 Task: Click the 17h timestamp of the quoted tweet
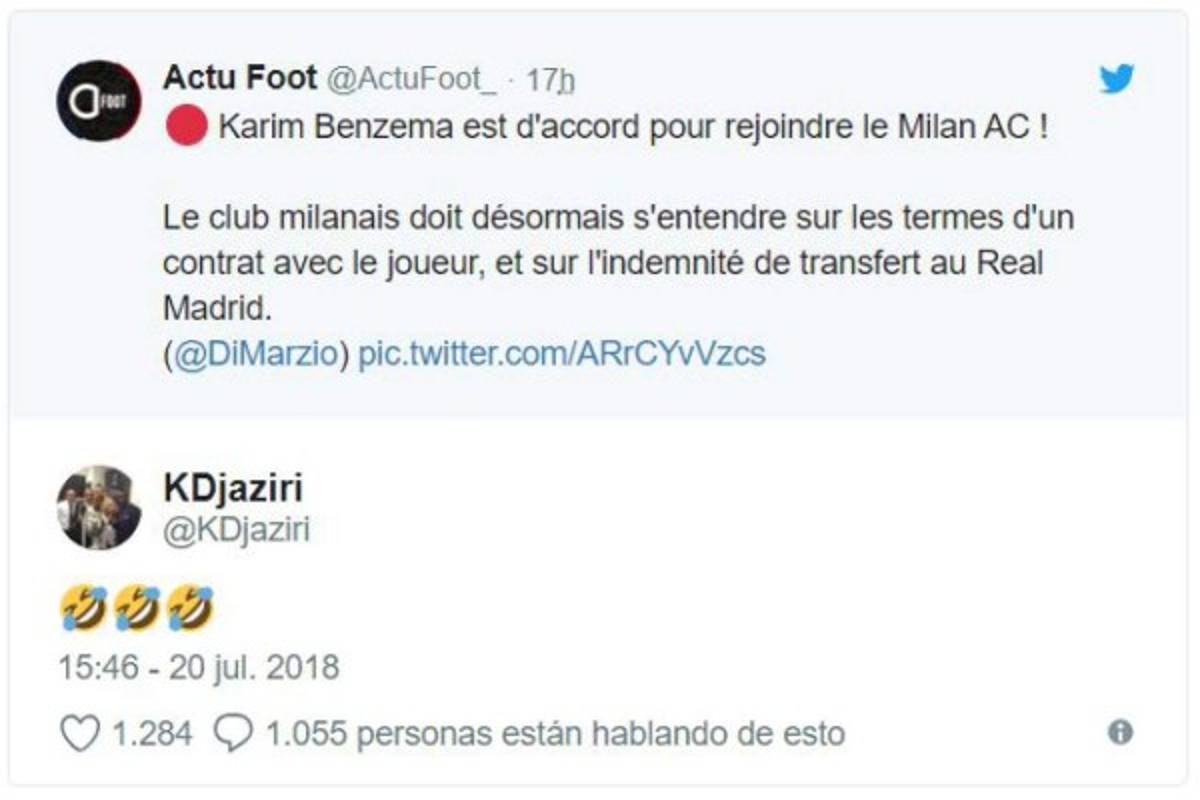pos(551,79)
